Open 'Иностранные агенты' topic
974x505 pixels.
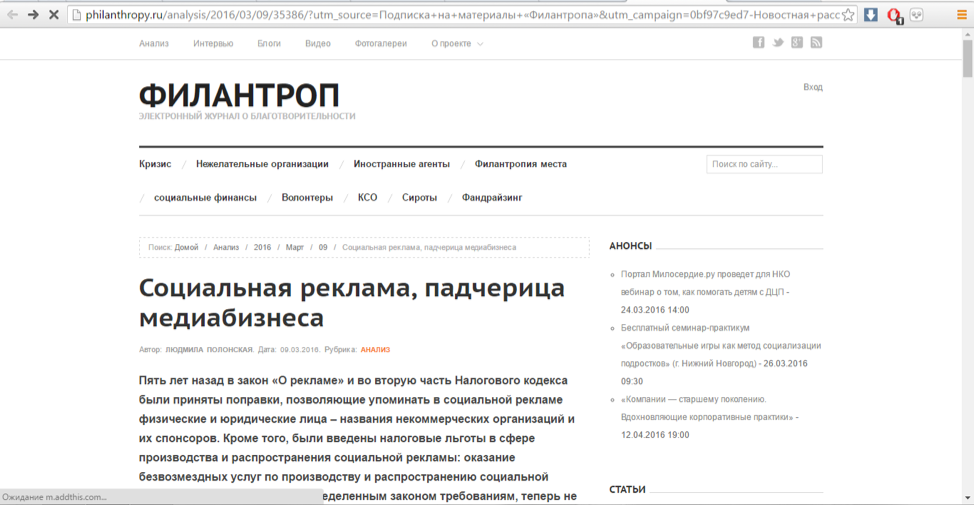pos(401,164)
